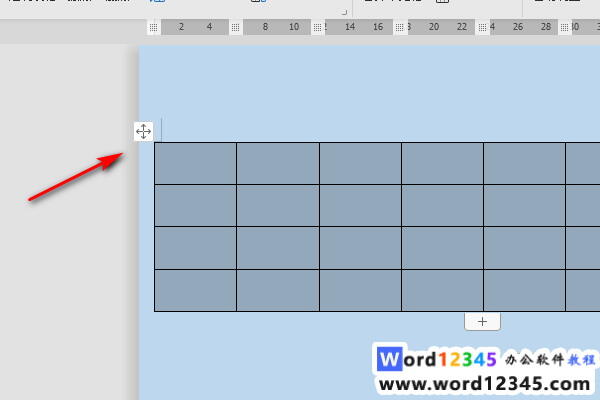Click the table move handle icon
This screenshot has height=400, width=600.
[143, 131]
